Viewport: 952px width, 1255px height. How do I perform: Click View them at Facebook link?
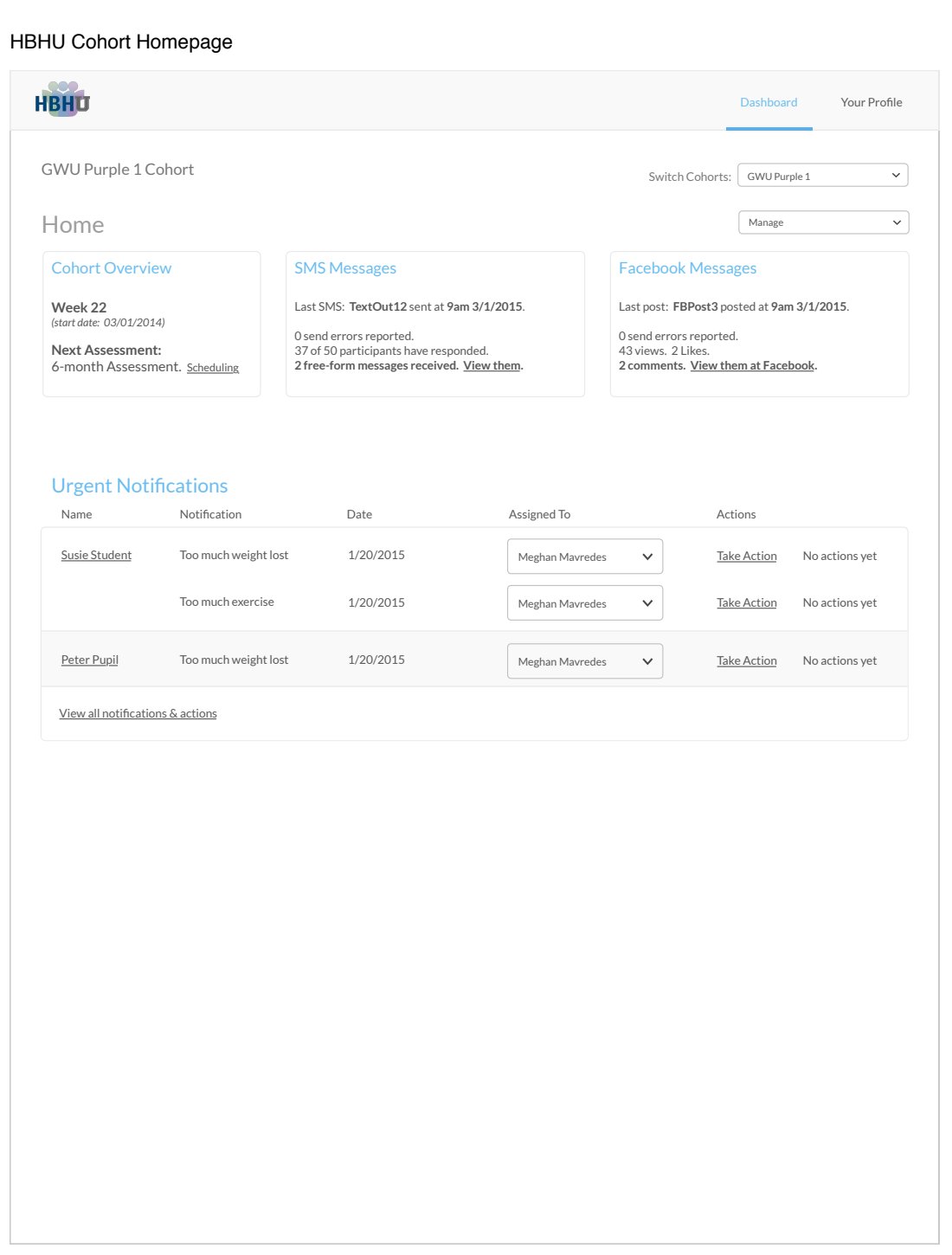pyautogui.click(x=752, y=366)
